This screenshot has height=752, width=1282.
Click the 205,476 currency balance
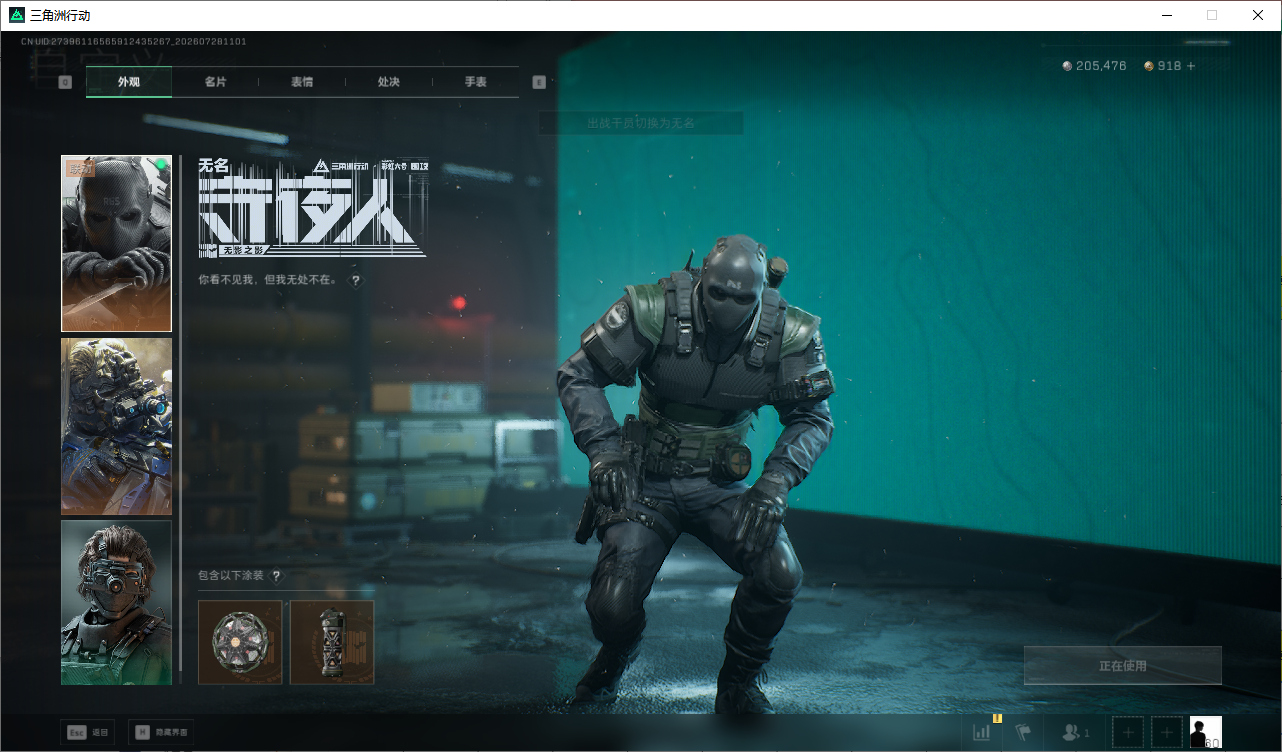point(1101,66)
